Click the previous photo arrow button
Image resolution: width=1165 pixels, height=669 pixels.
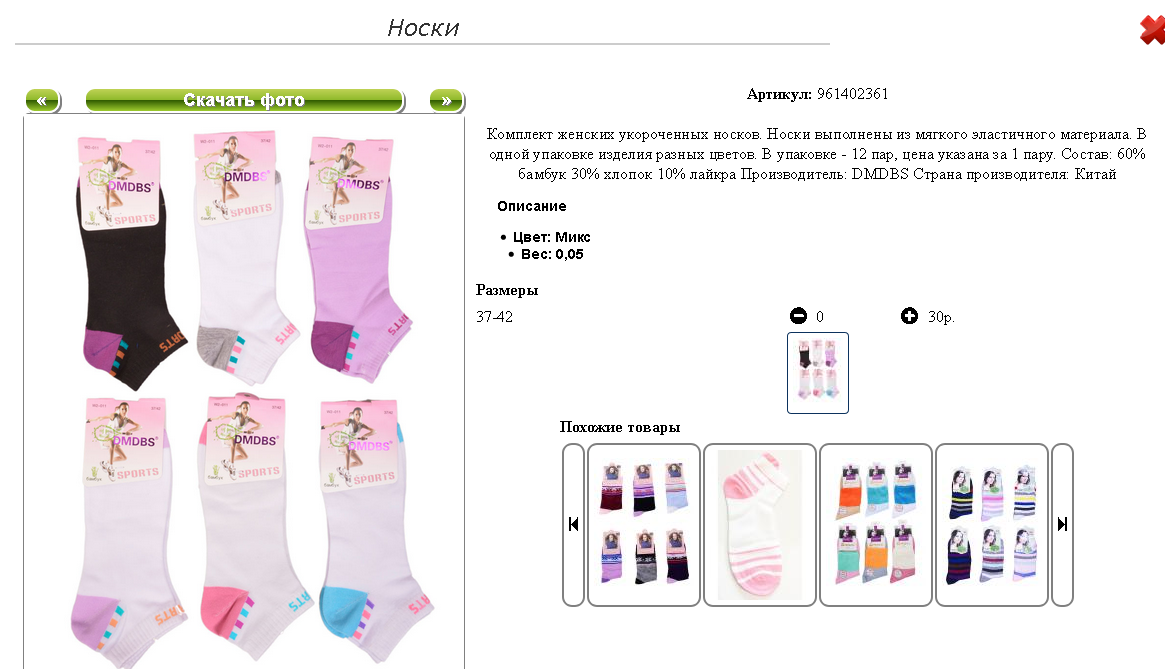click(x=43, y=100)
